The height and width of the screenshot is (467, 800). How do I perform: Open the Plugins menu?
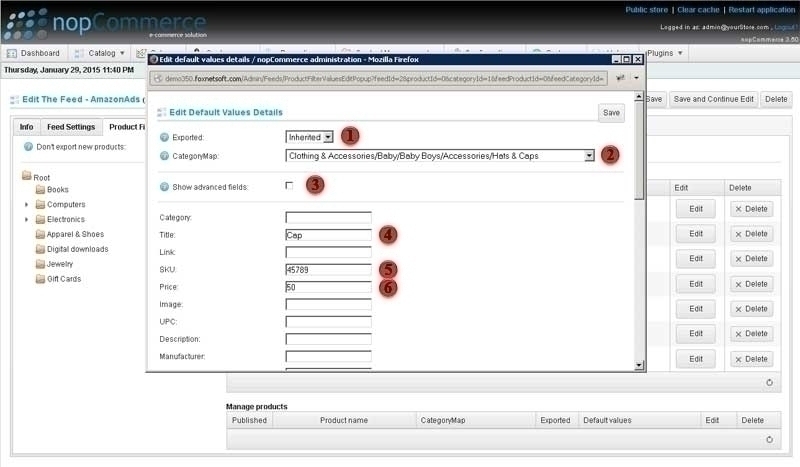point(665,53)
